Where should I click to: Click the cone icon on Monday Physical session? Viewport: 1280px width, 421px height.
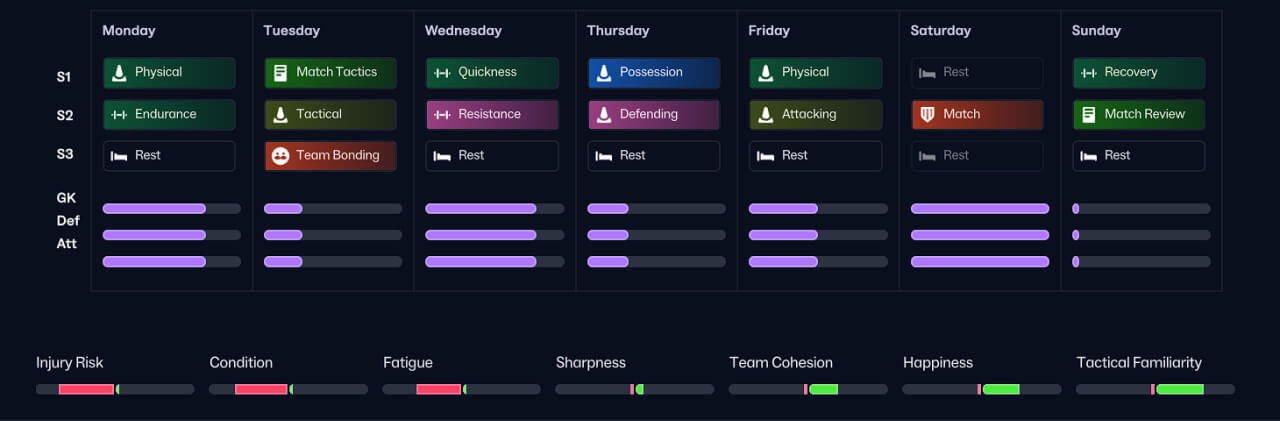click(x=119, y=72)
